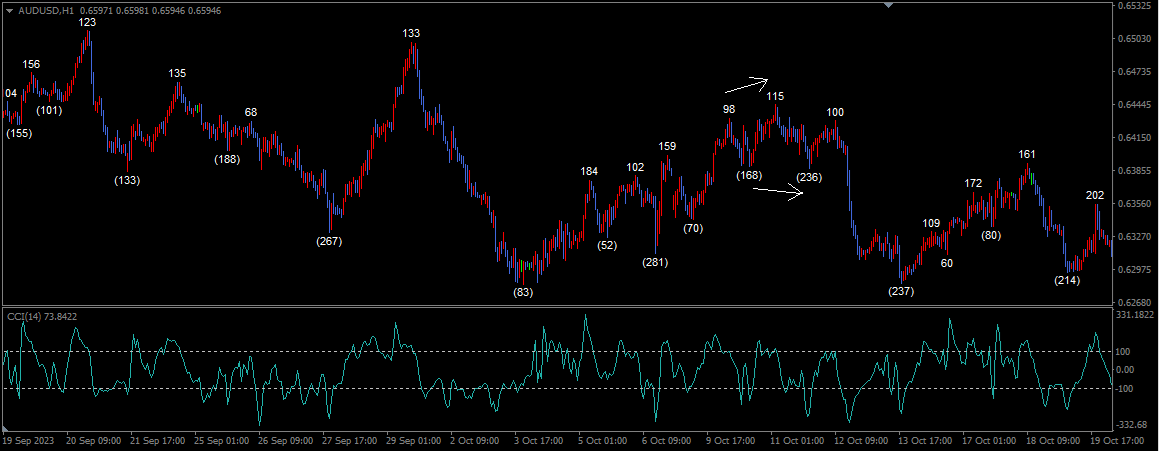Click the 19 Sep 2023 date on the time axis
1159x451 pixels.
(x=30, y=441)
